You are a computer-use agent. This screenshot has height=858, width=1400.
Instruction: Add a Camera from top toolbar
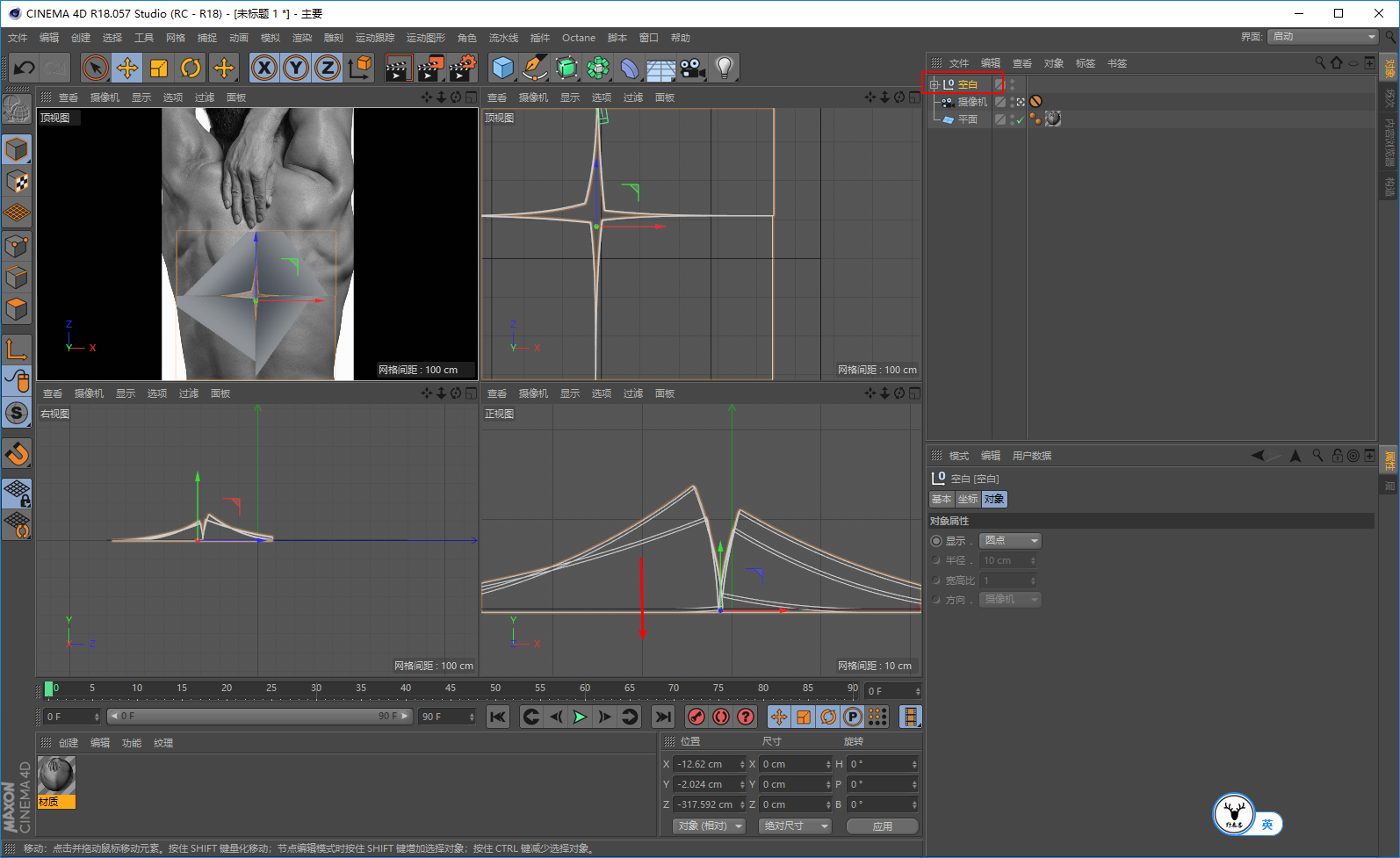pyautogui.click(x=692, y=68)
